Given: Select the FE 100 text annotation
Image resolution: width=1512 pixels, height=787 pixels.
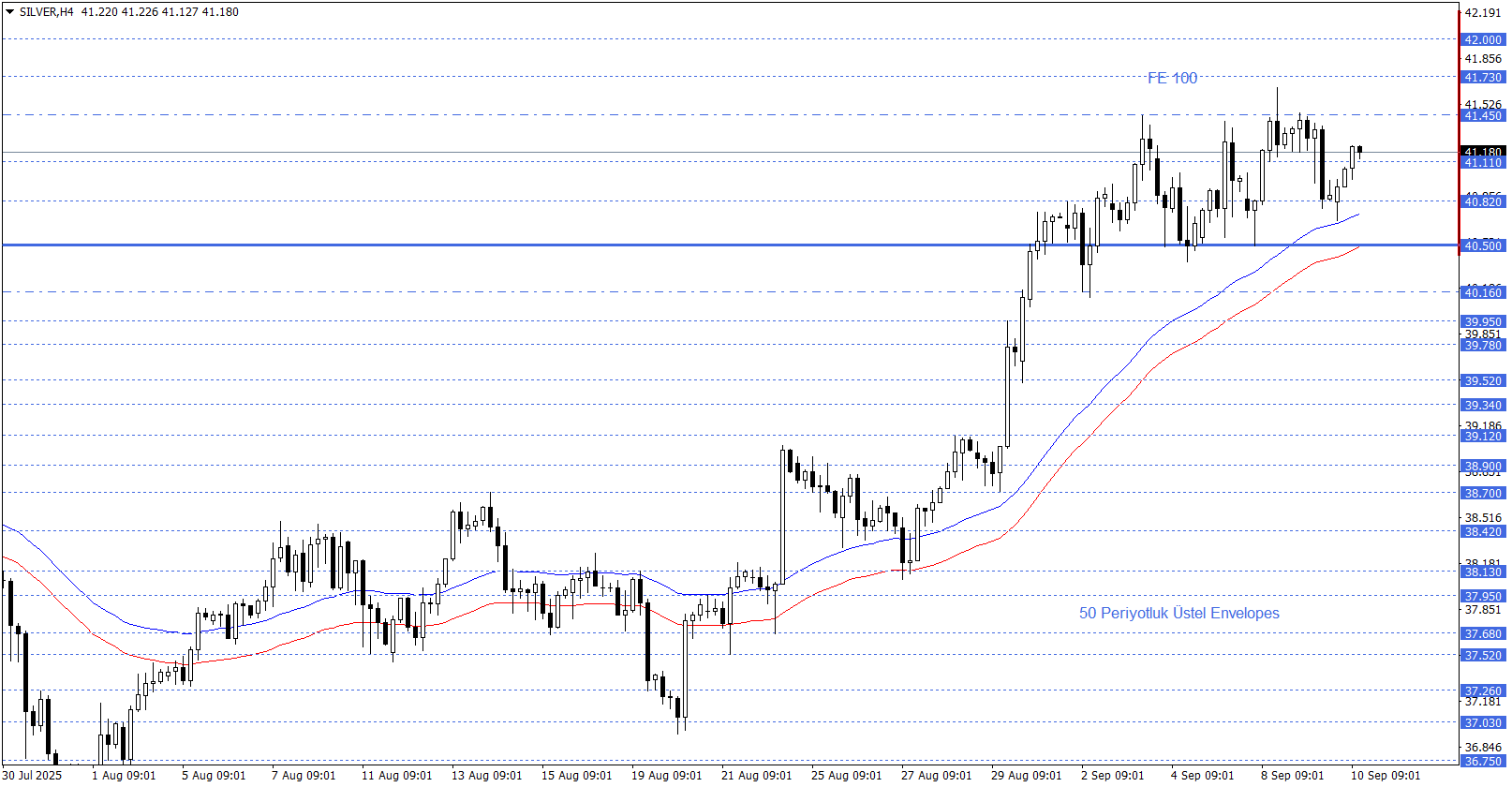Looking at the screenshot, I should click(x=1172, y=79).
